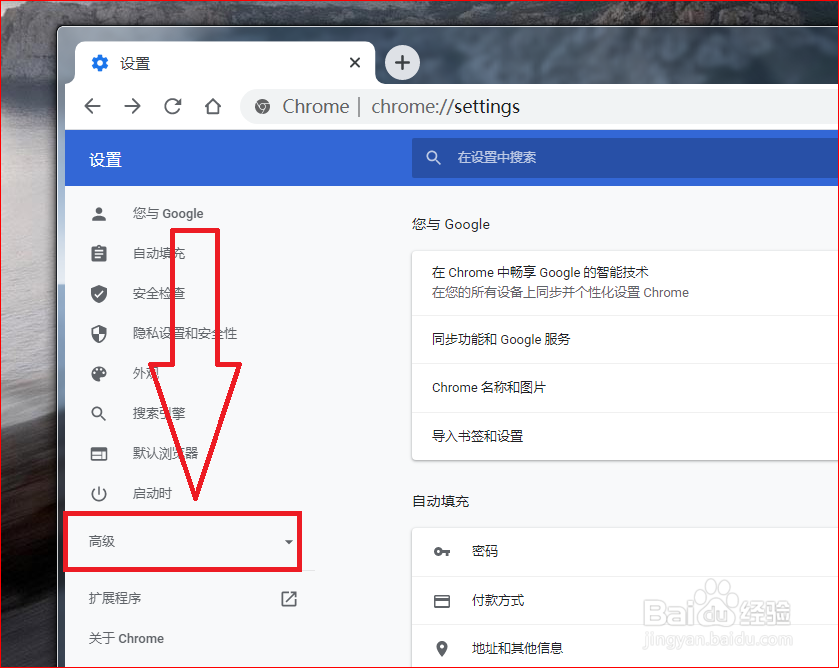
Task: Click the external link icon for 扩展程序
Action: click(x=289, y=598)
